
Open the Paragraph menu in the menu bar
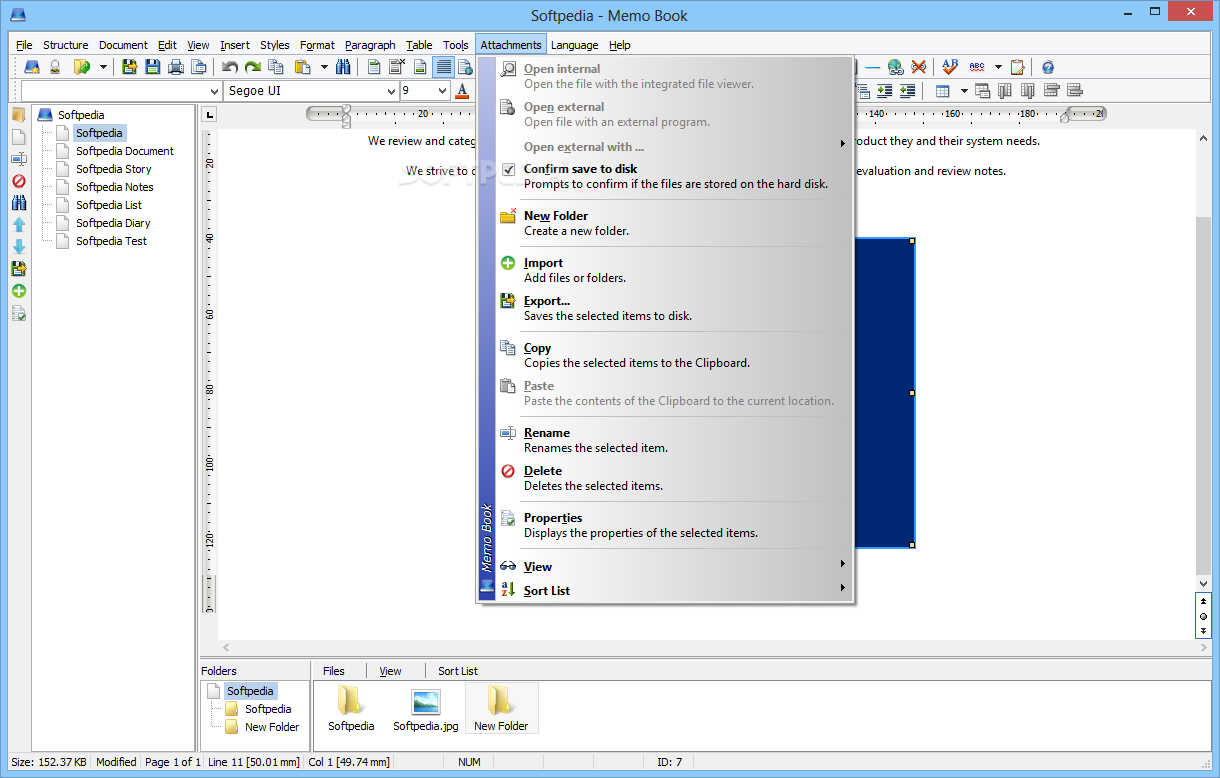370,45
